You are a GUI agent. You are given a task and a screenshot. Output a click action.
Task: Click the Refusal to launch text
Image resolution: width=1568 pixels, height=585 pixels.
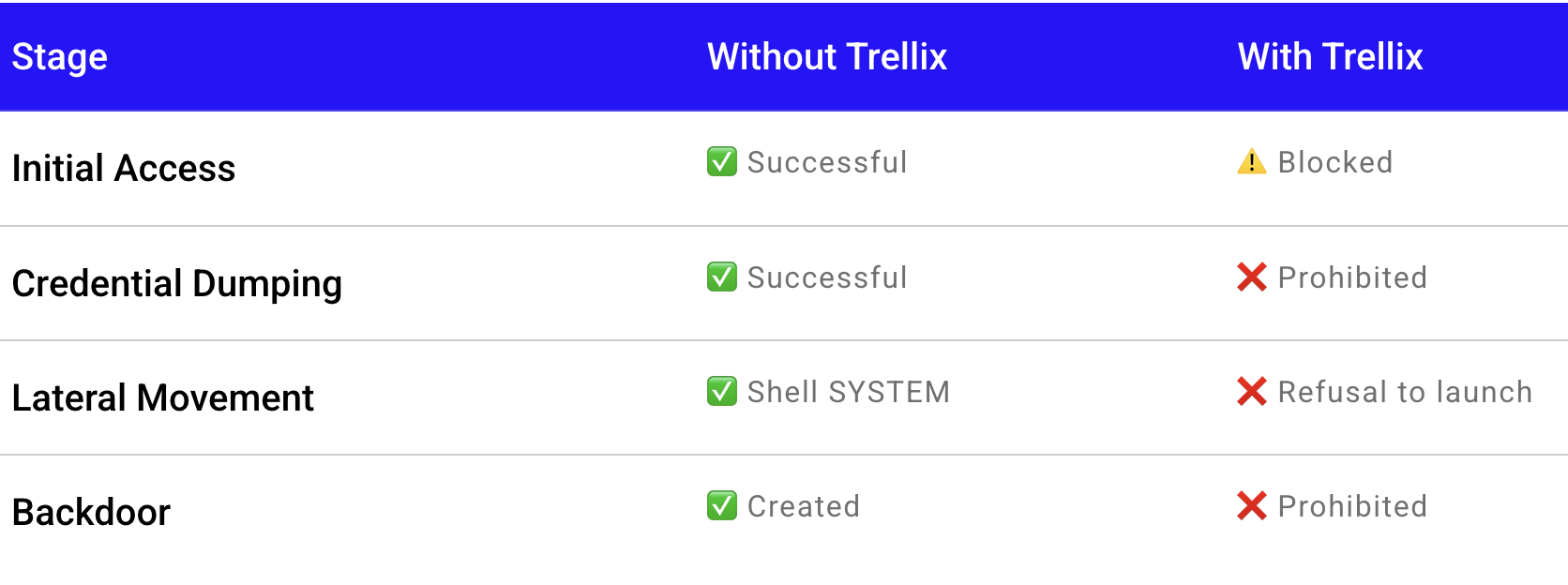click(1405, 392)
